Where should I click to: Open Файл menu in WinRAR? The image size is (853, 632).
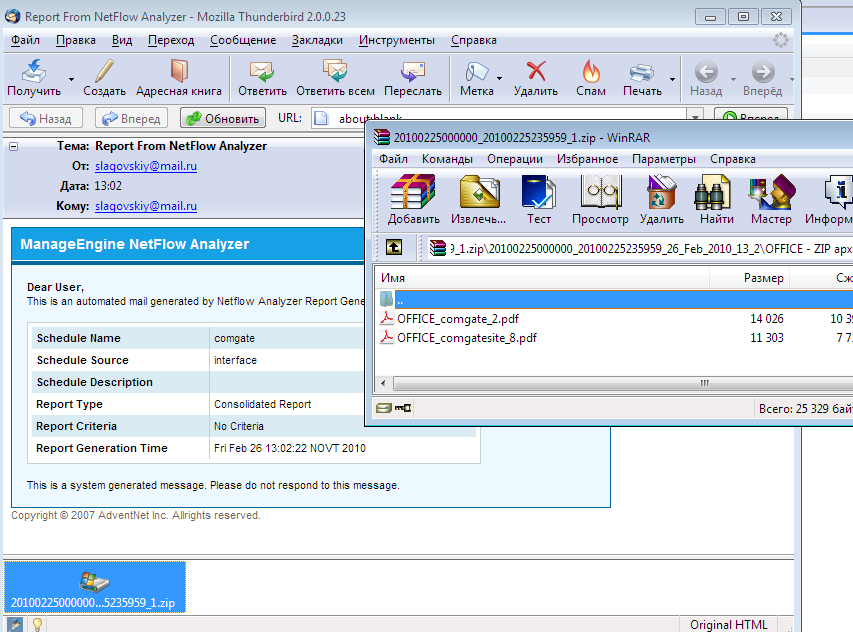click(393, 159)
